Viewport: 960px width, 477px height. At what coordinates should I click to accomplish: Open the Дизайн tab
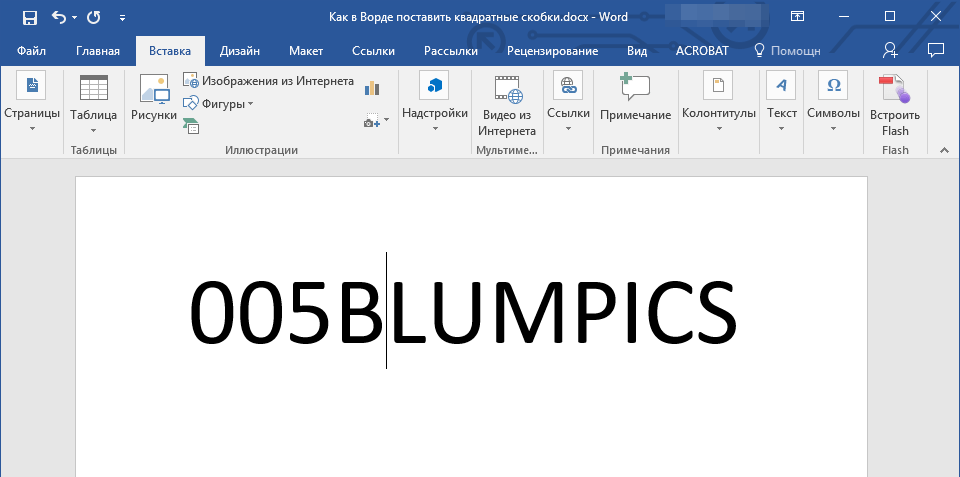tap(240, 51)
